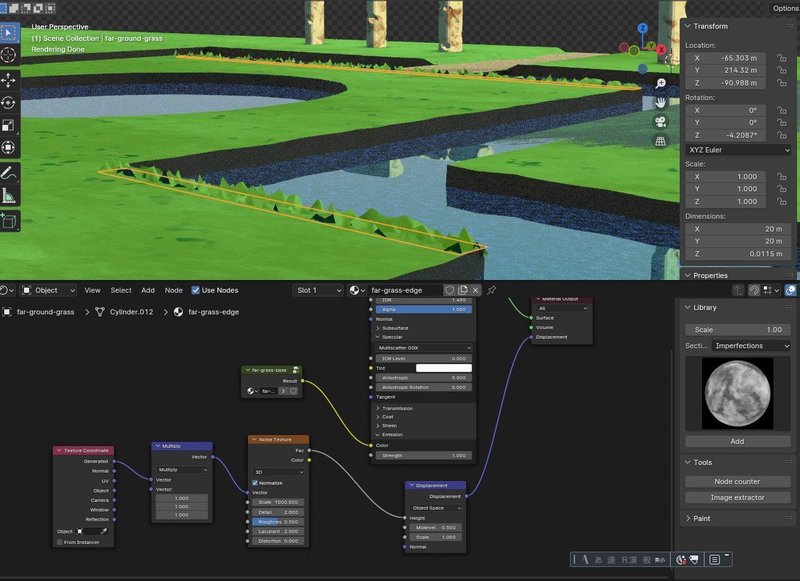Toggle lock for Scale X
This screenshot has height=581, width=800.
click(781, 176)
